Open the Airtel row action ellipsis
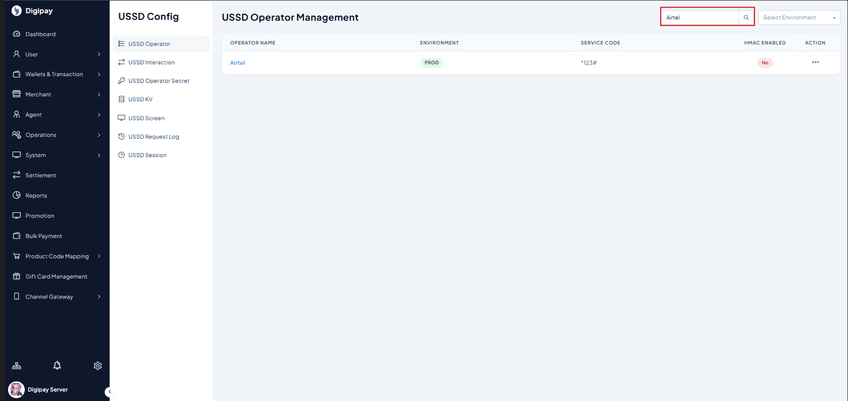The height and width of the screenshot is (401, 848). 815,62
